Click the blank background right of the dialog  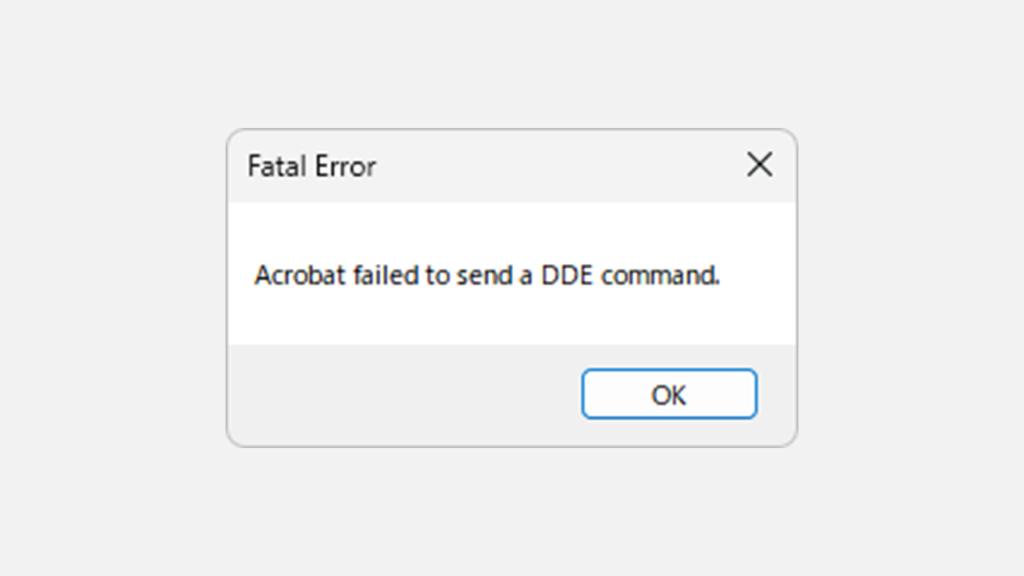[910, 288]
